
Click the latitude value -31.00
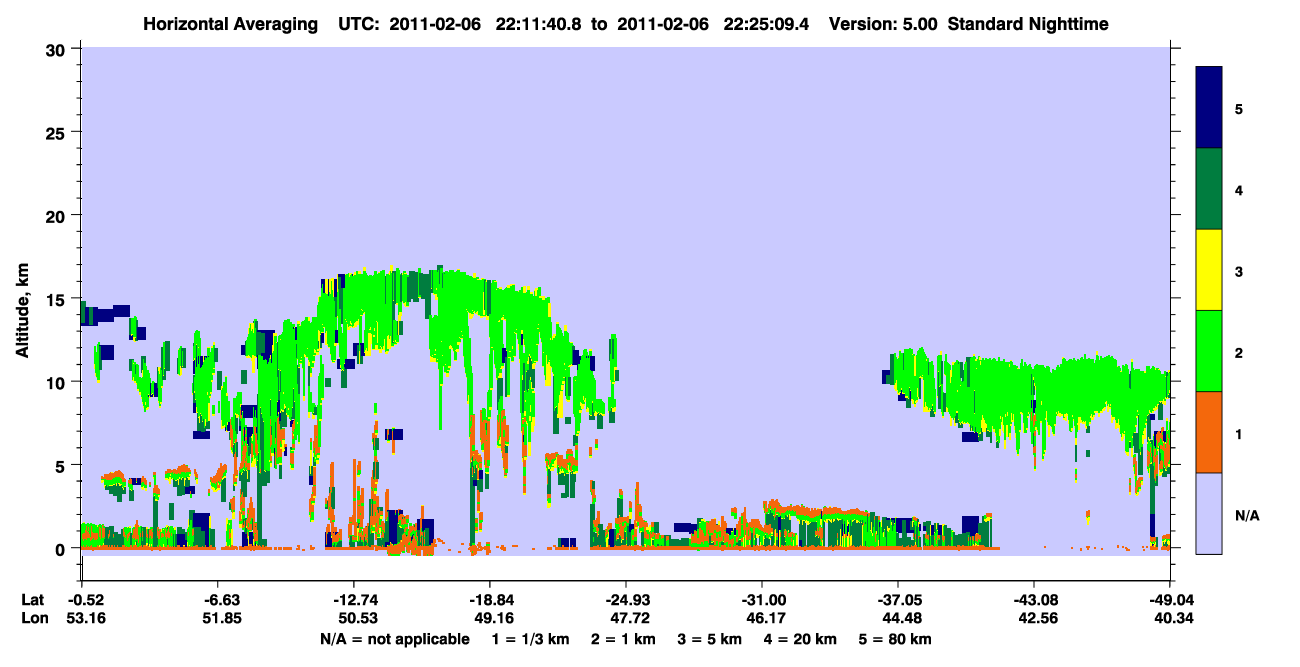[x=762, y=600]
